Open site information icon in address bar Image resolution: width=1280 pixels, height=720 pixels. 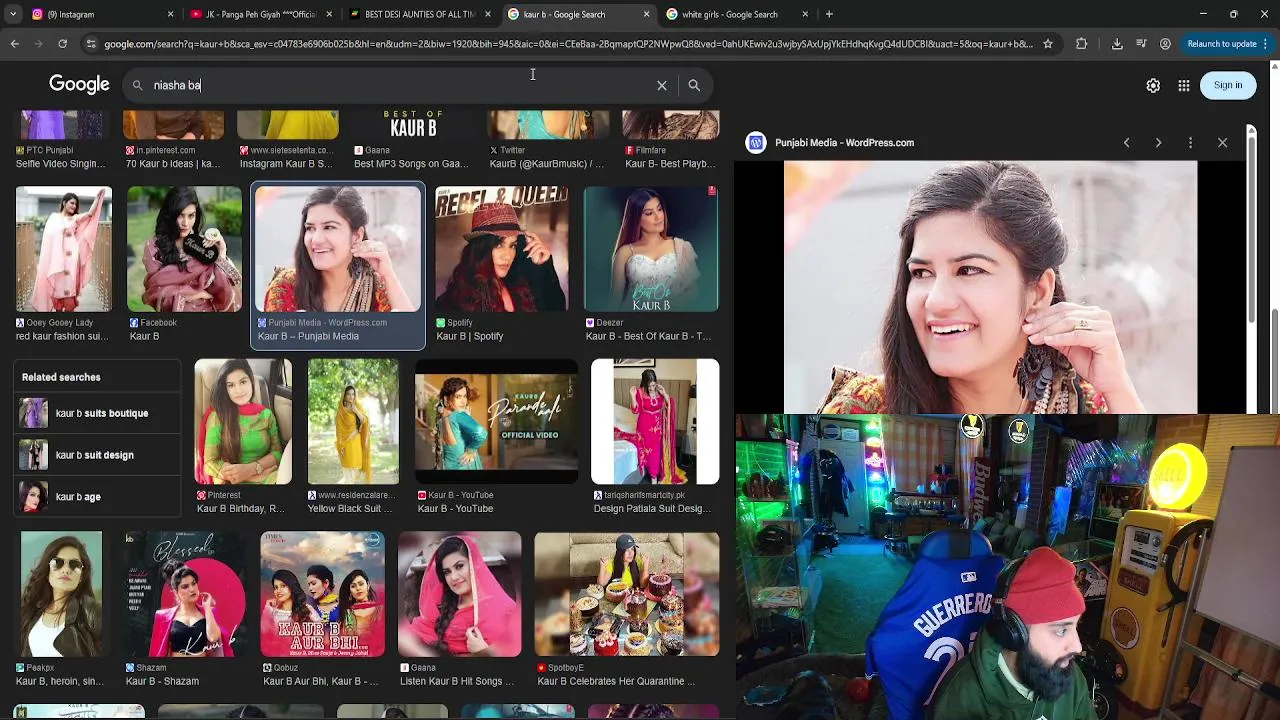pyautogui.click(x=91, y=44)
